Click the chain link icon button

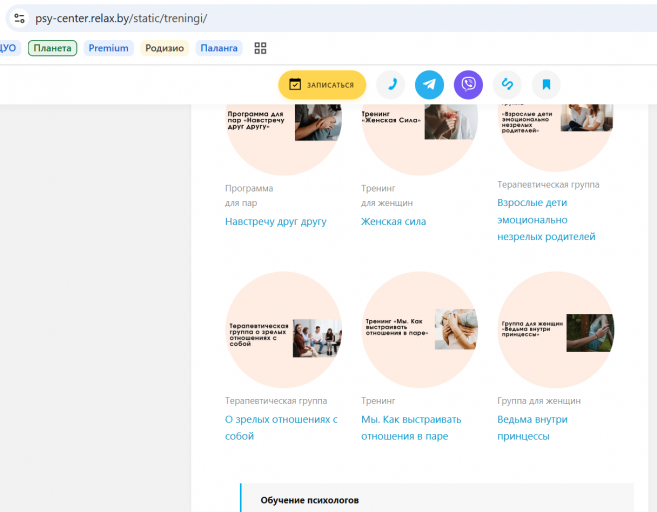507,85
